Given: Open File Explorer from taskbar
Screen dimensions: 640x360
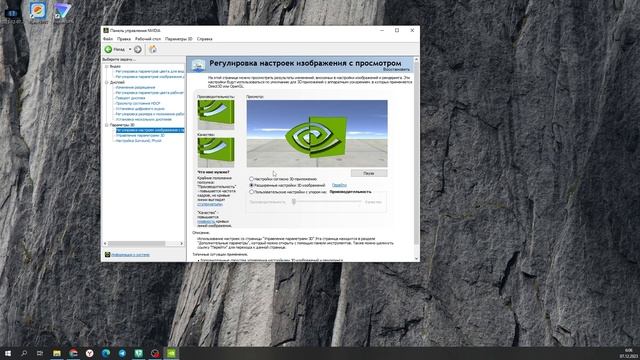Looking at the screenshot, I should point(57,353).
